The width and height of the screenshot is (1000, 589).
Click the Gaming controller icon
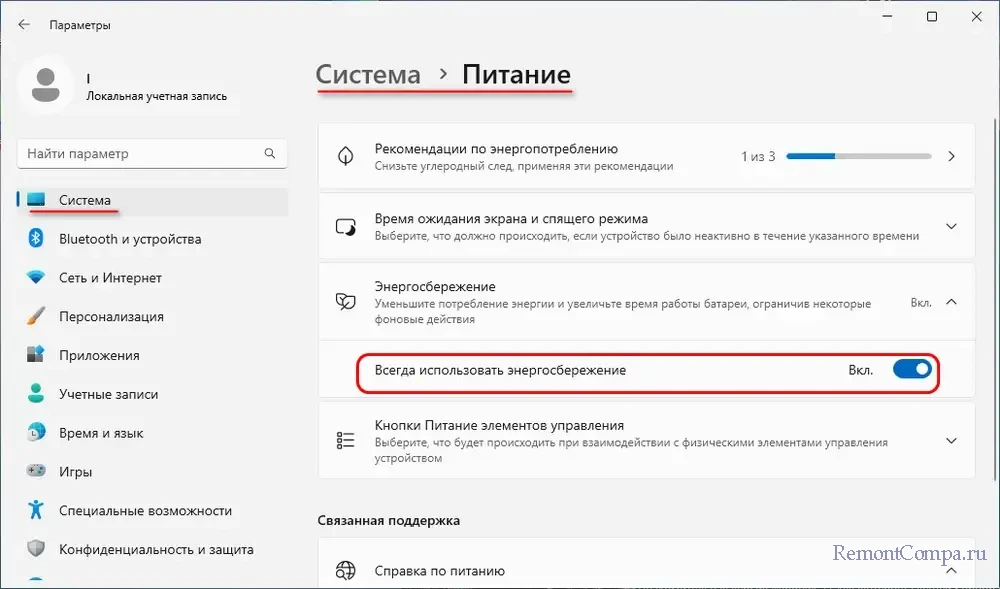[36, 471]
